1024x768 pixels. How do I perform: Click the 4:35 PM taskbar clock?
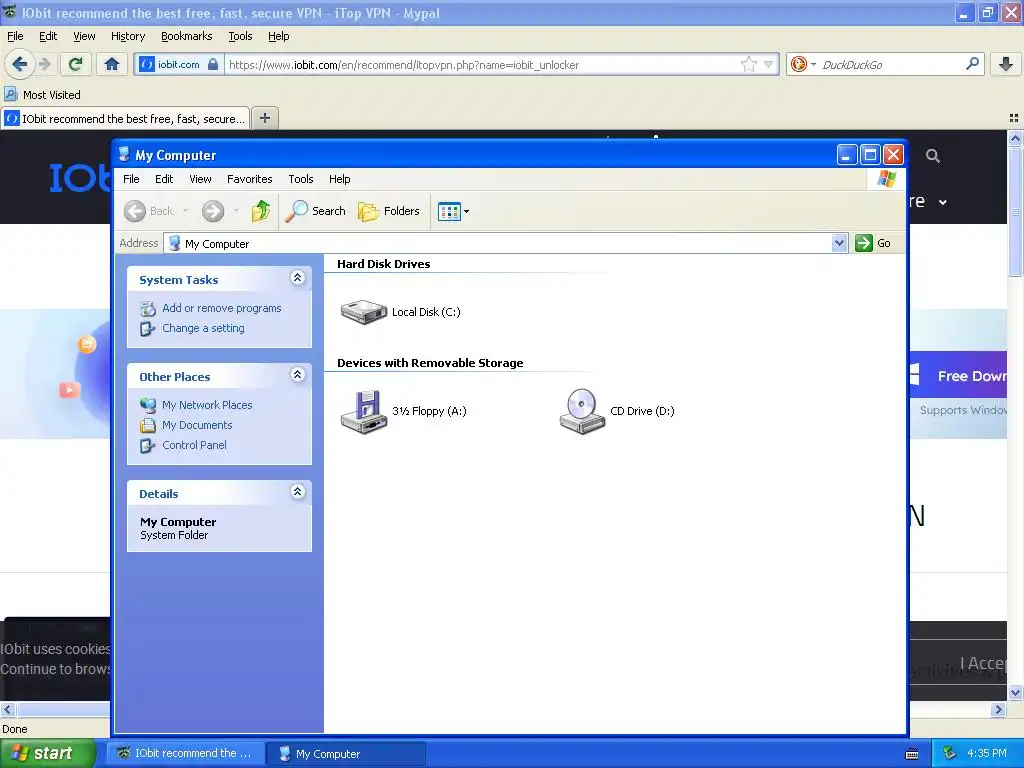pos(987,753)
